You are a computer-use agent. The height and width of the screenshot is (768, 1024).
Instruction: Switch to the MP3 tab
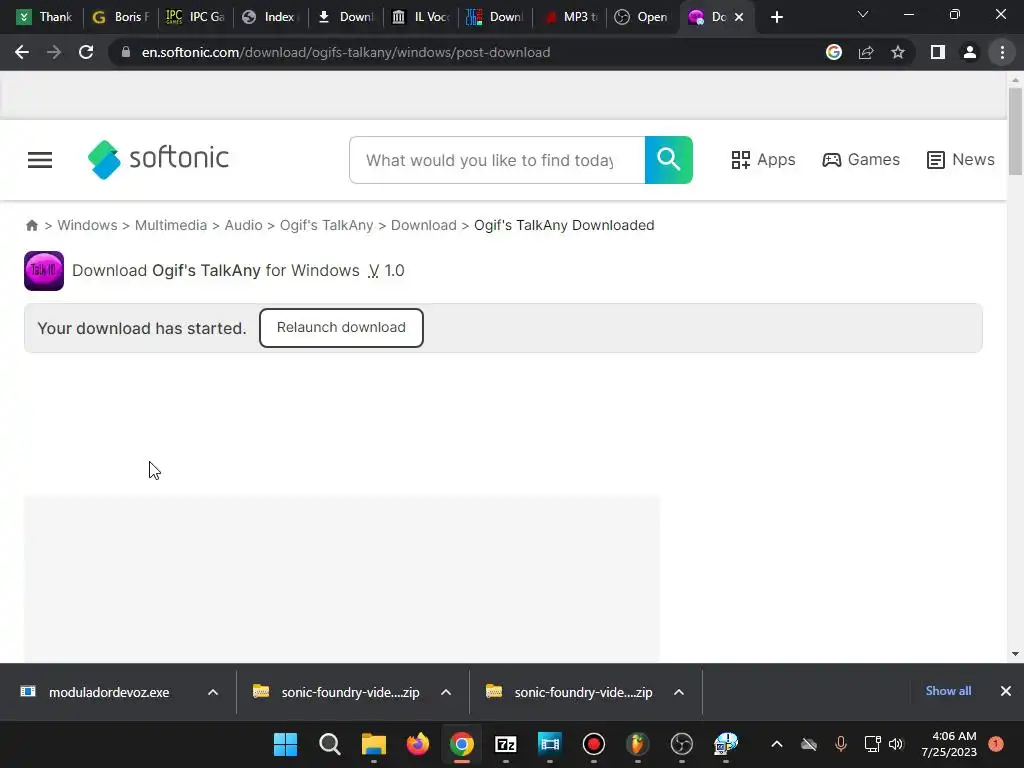569,17
